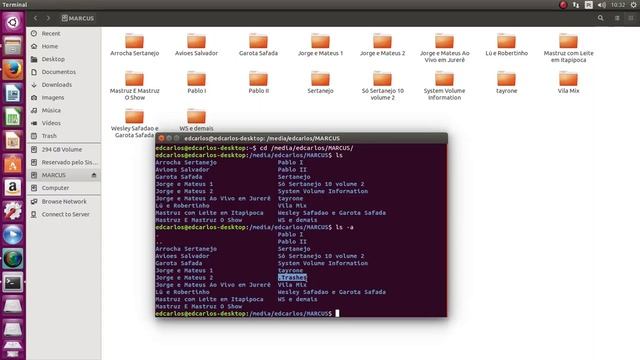Open the network indicator in top panel
The image size is (640, 360).
click(x=576, y=5)
